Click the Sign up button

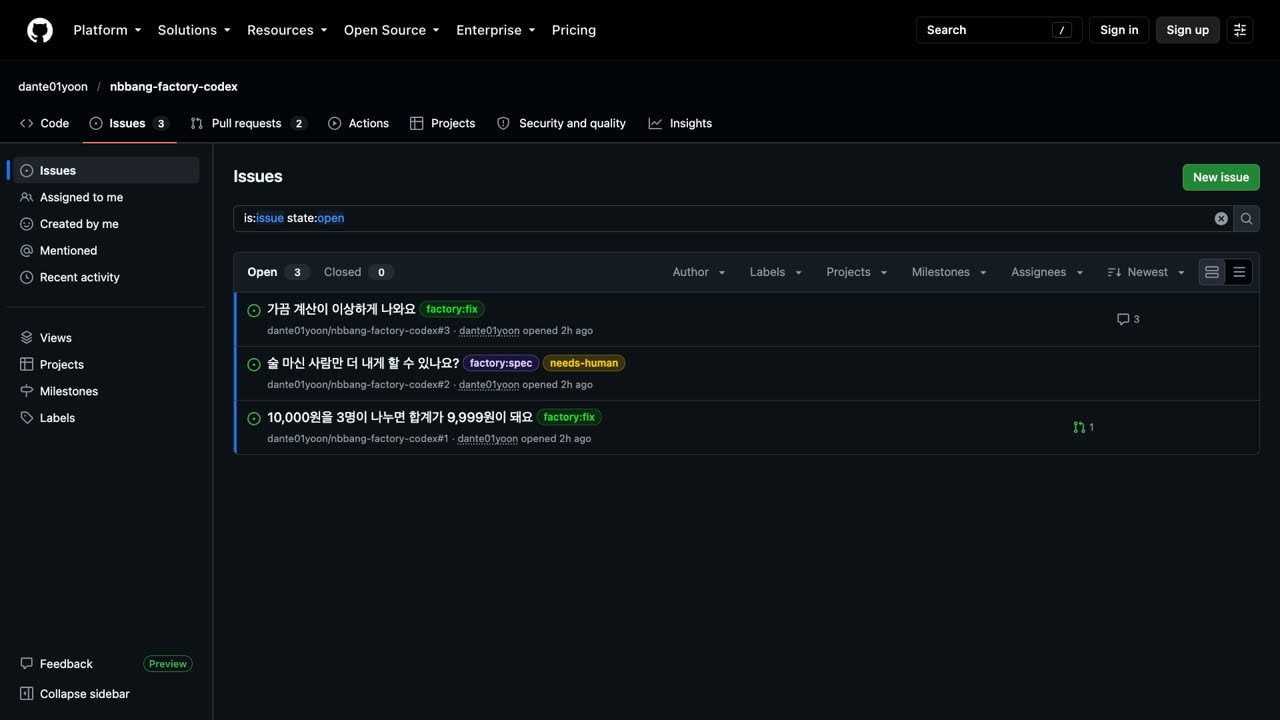point(1188,30)
